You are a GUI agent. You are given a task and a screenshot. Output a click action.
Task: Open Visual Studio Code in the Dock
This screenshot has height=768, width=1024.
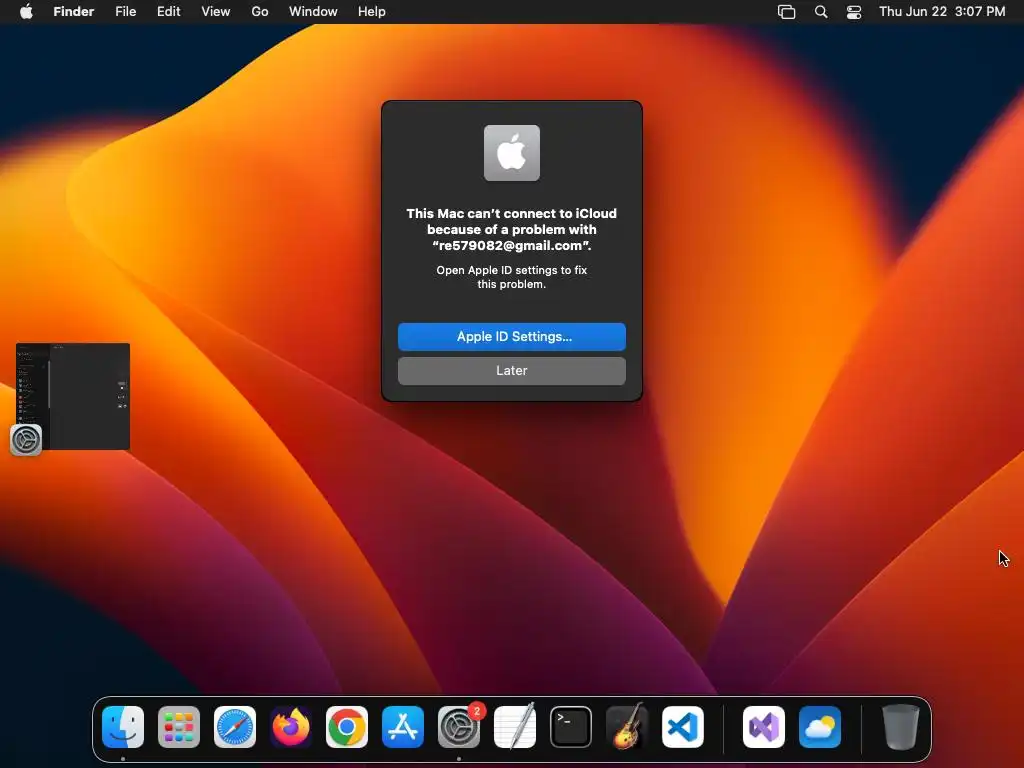(x=683, y=727)
